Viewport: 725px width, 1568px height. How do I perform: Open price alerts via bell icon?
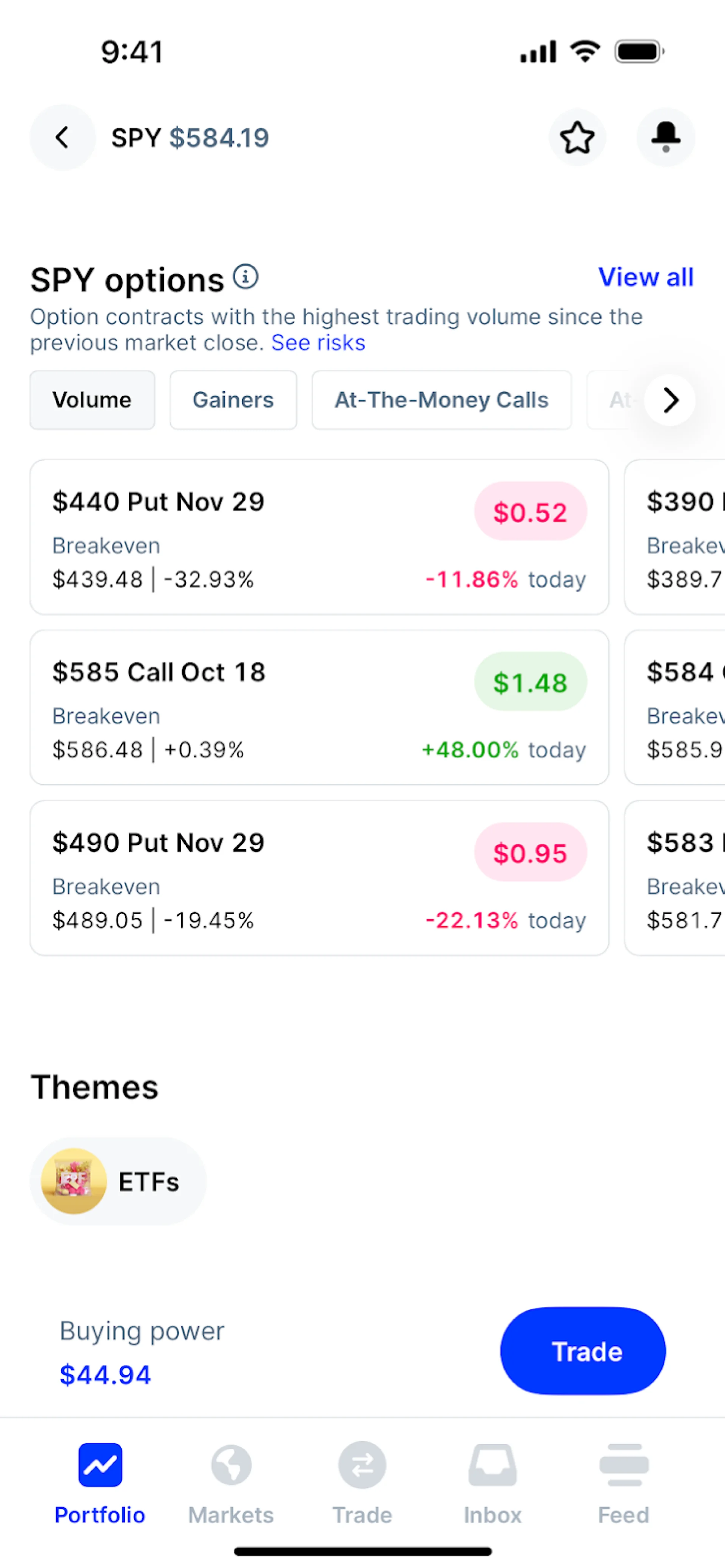click(x=665, y=137)
